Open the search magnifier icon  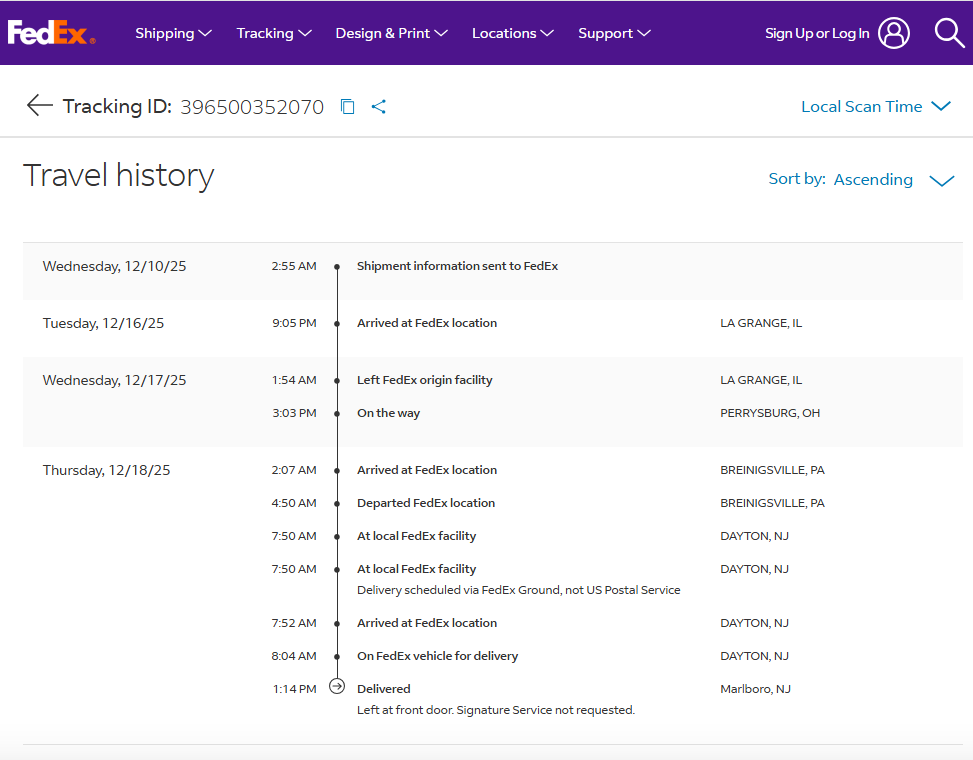(949, 33)
